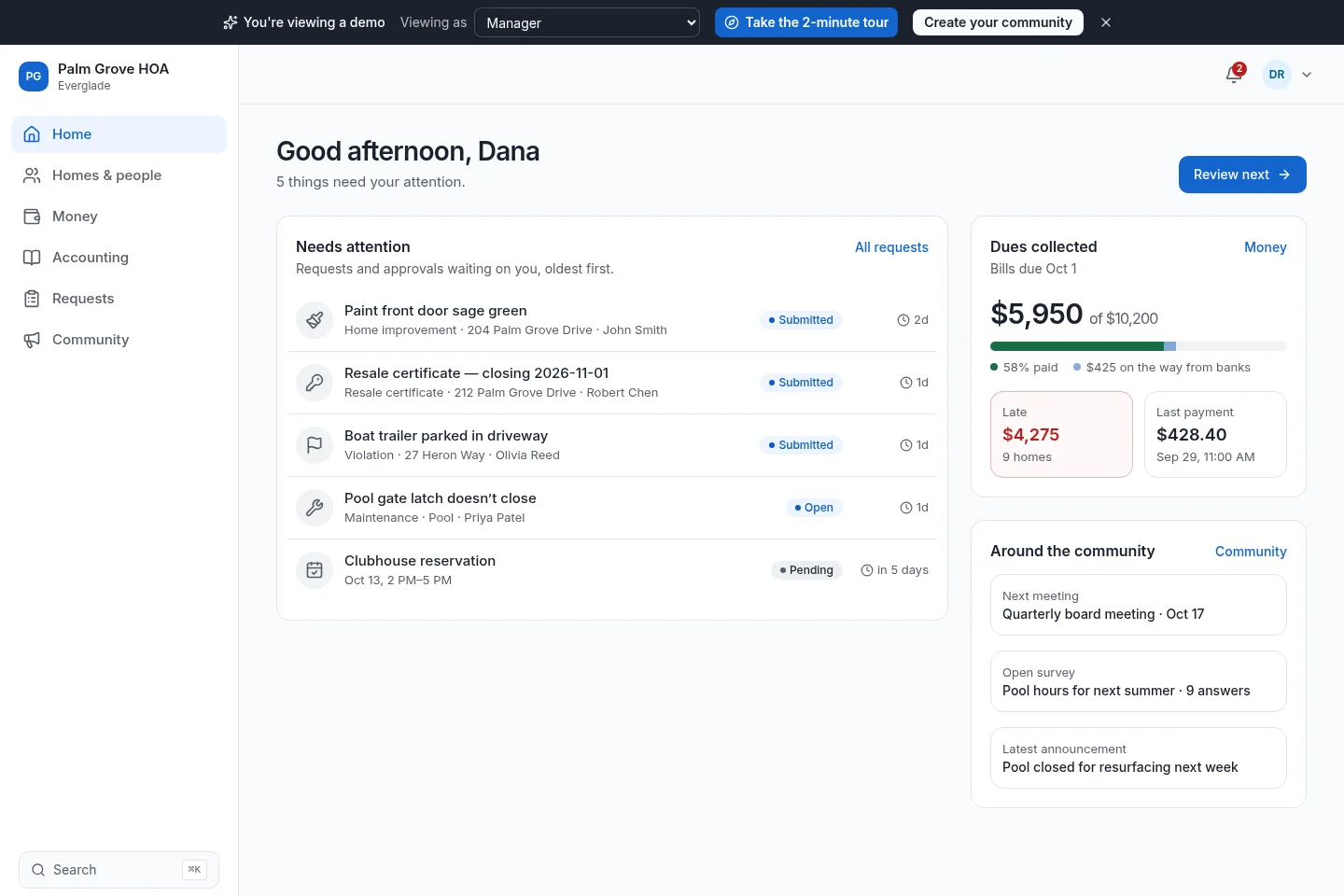Viewport: 1344px width, 896px height.
Task: Click Submitted badge on Paint front door row
Action: pyautogui.click(x=801, y=320)
